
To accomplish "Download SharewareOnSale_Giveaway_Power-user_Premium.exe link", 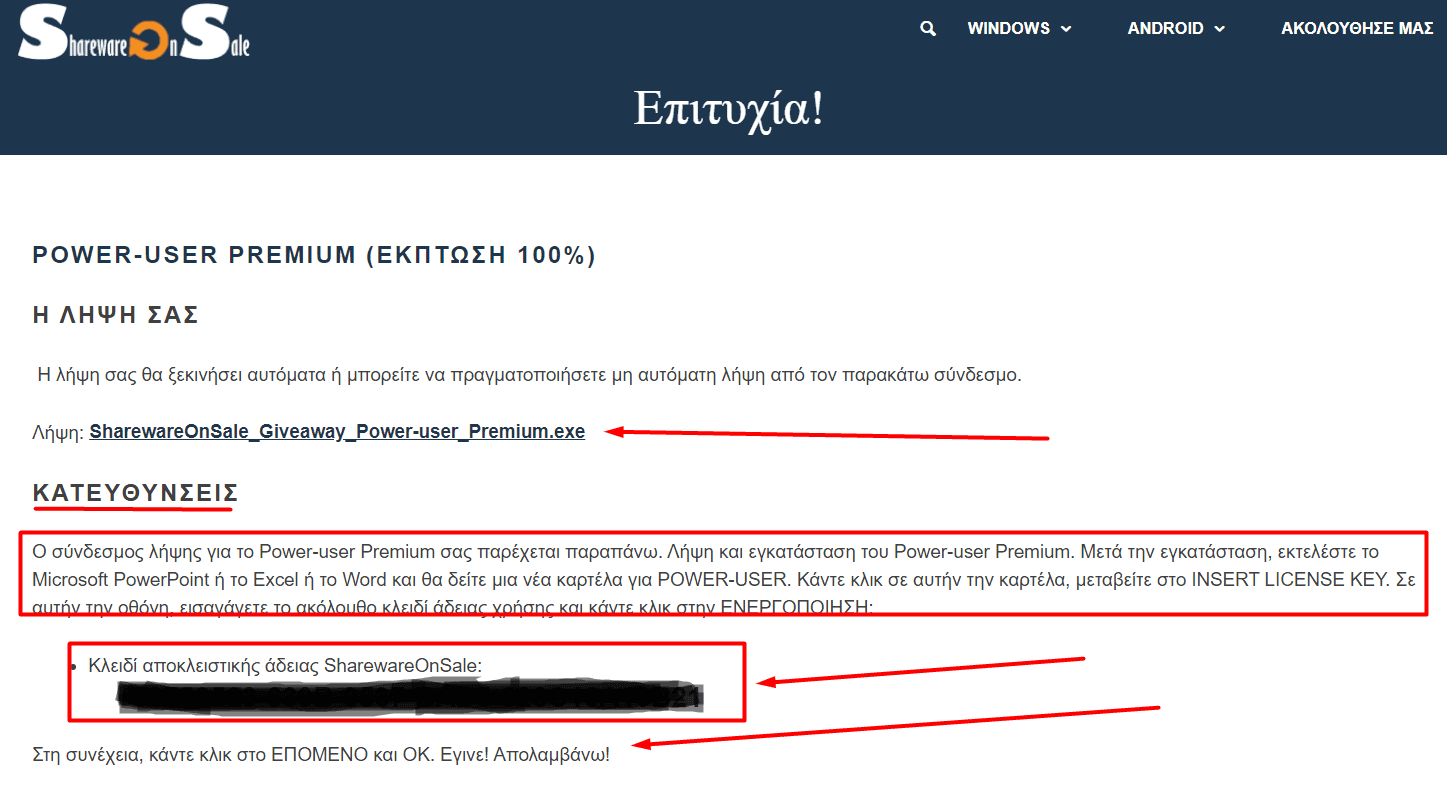I will (x=337, y=432).
